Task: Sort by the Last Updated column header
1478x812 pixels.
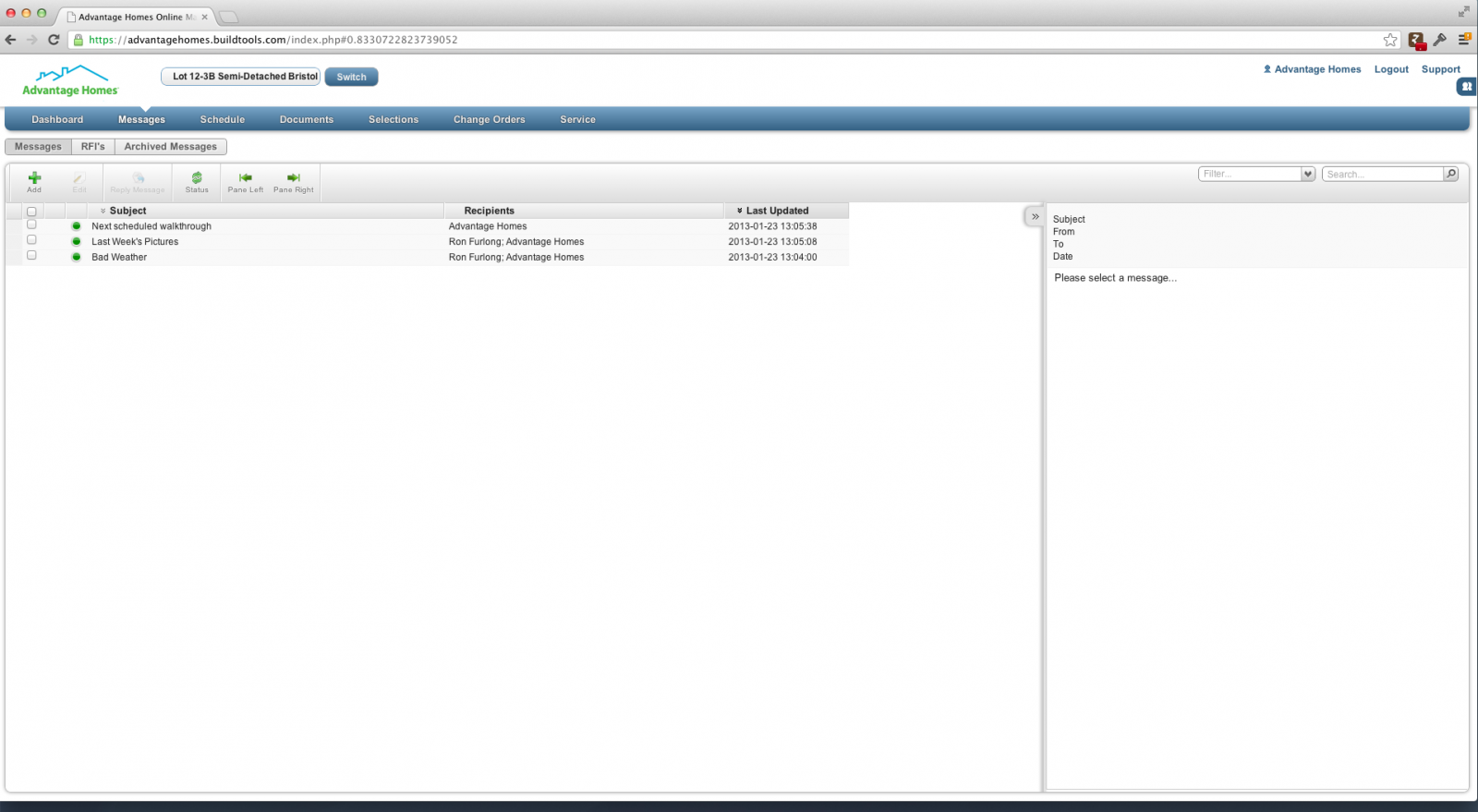Action: 786,211
